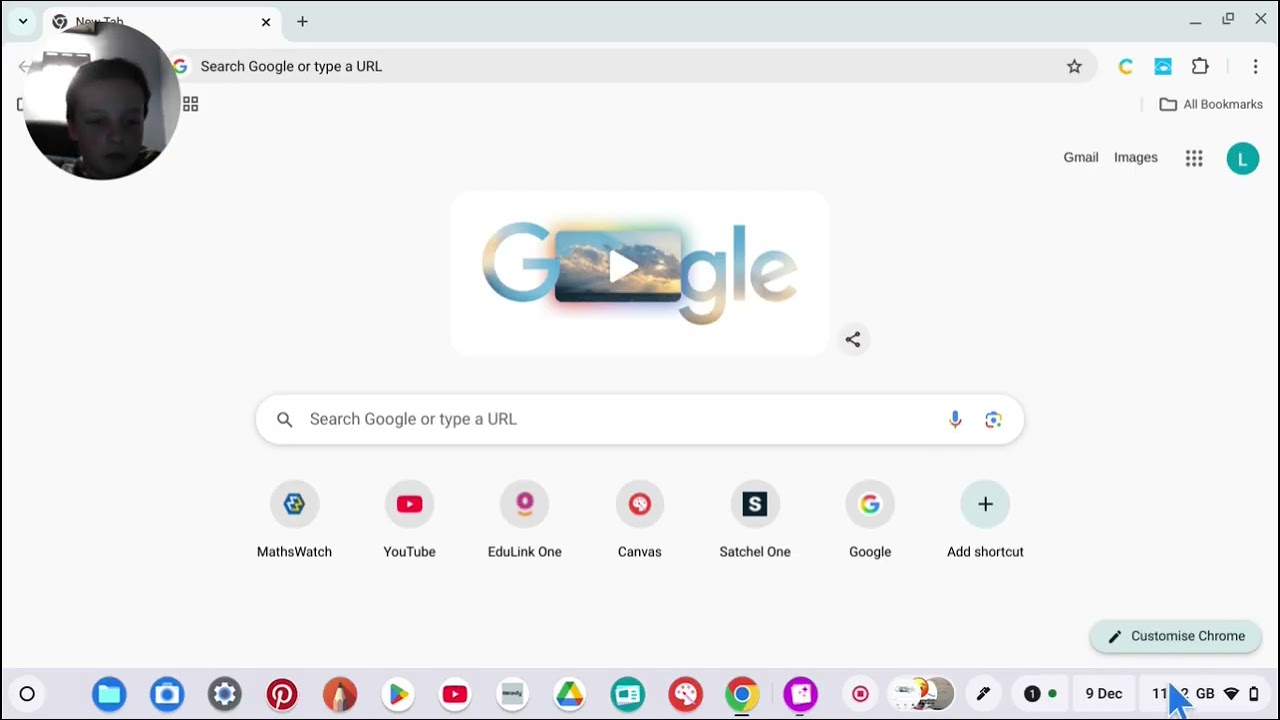This screenshot has width=1280, height=720.
Task: Close the New Tab tab
Action: tap(266, 22)
